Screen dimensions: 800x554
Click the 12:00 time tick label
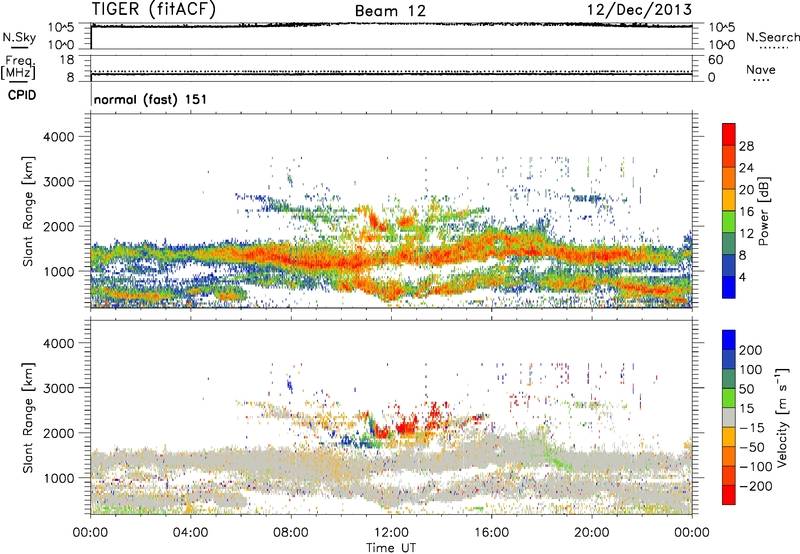pyautogui.click(x=391, y=533)
